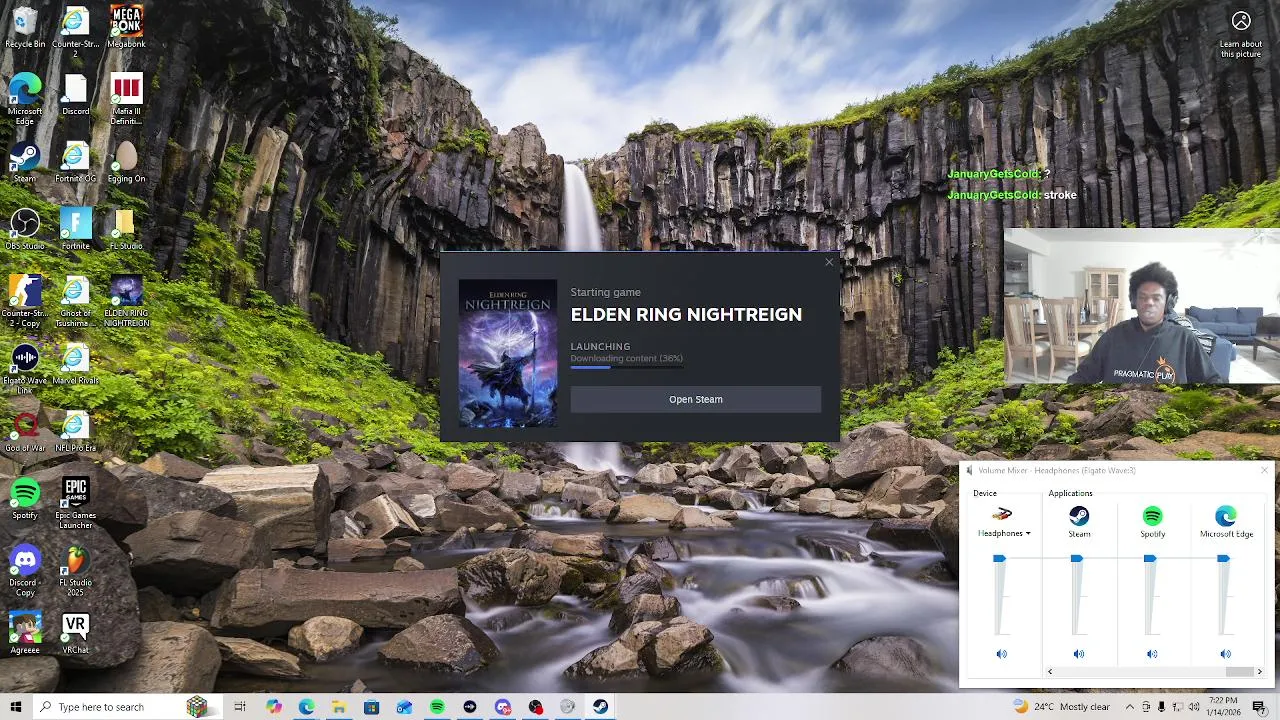Click the Discord file icon on desktop
Image resolution: width=1280 pixels, height=720 pixels.
click(x=75, y=94)
